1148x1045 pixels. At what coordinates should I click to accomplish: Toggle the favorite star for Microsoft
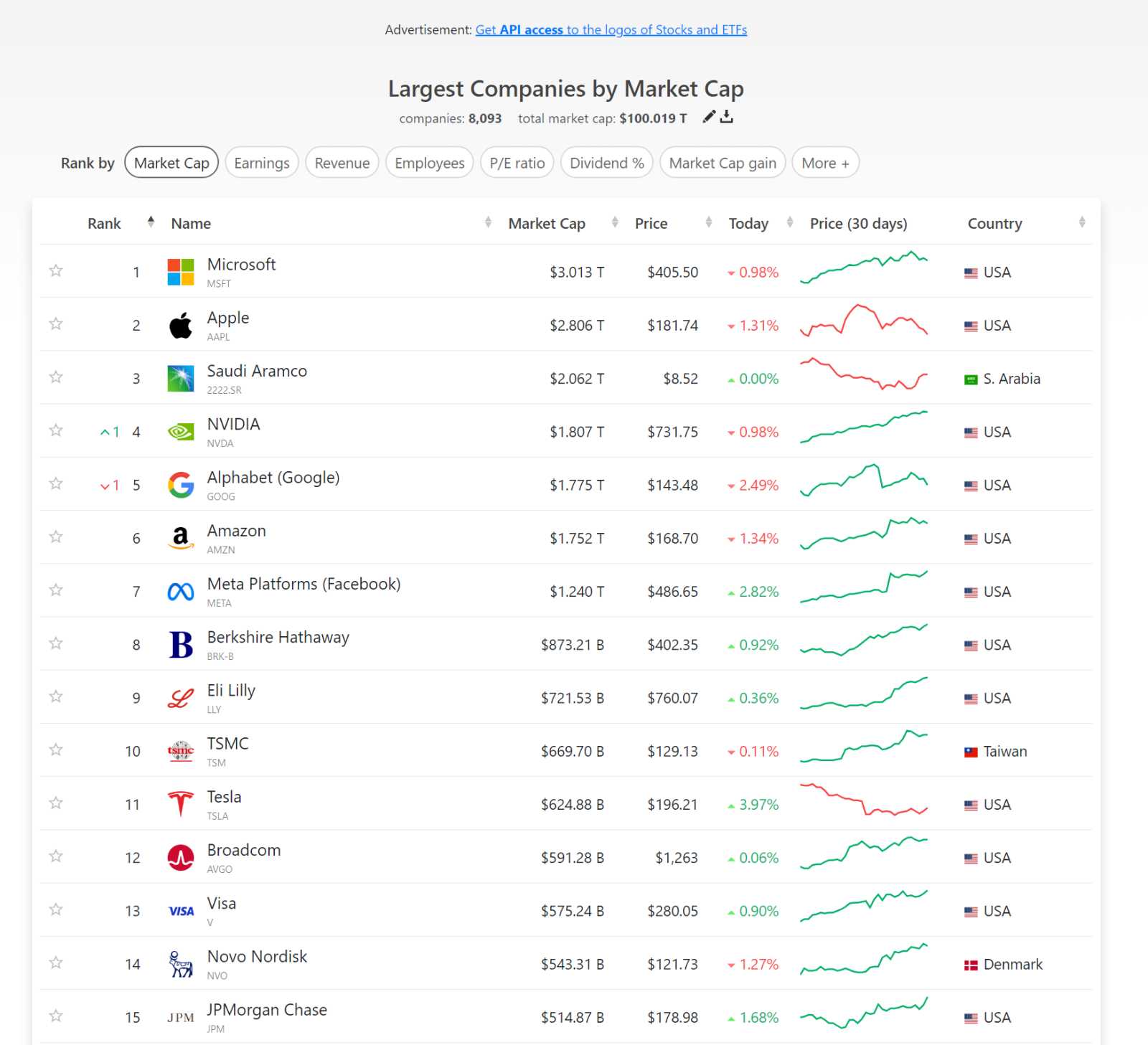tap(56, 270)
